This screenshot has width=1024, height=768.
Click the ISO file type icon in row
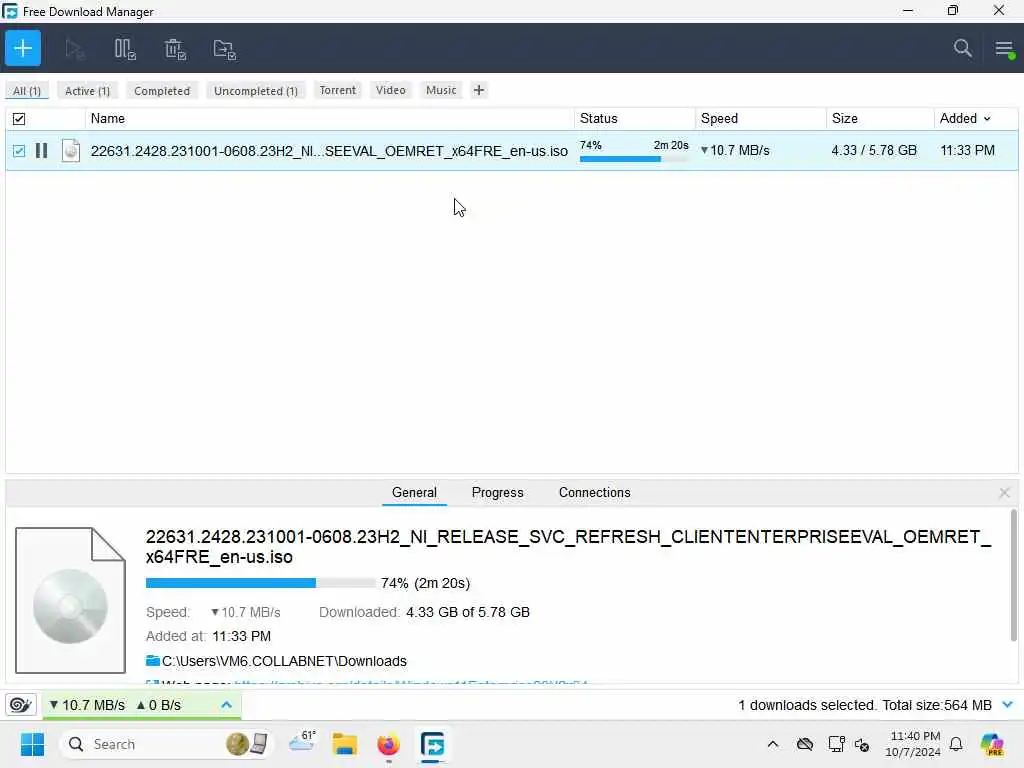click(x=71, y=151)
